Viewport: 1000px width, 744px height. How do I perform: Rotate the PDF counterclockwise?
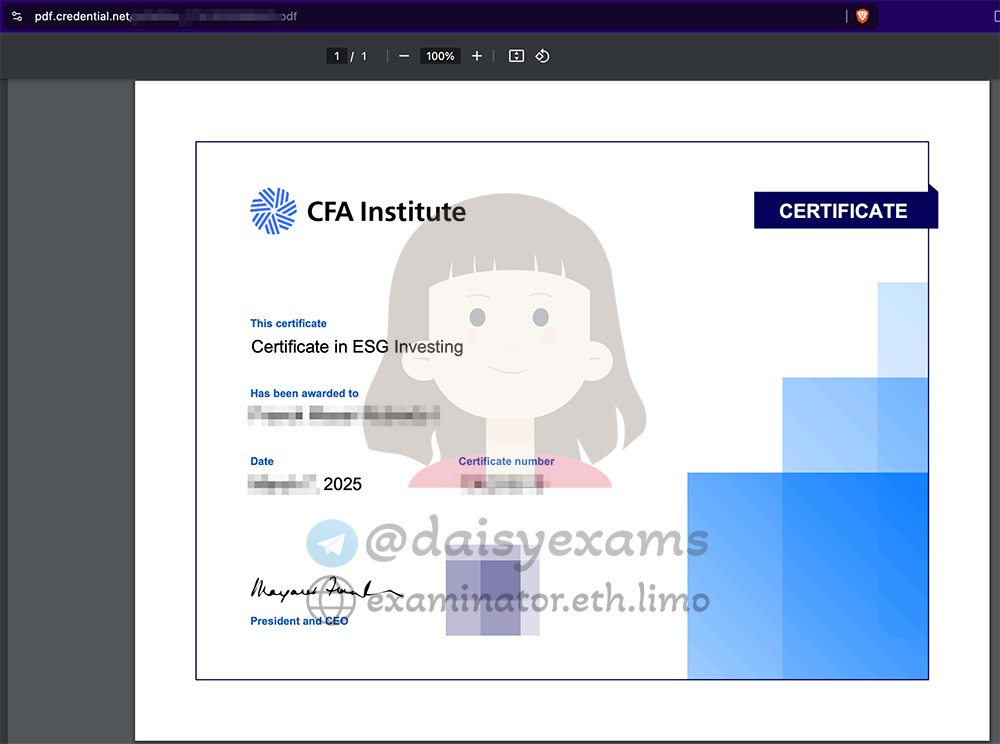pyautogui.click(x=542, y=56)
